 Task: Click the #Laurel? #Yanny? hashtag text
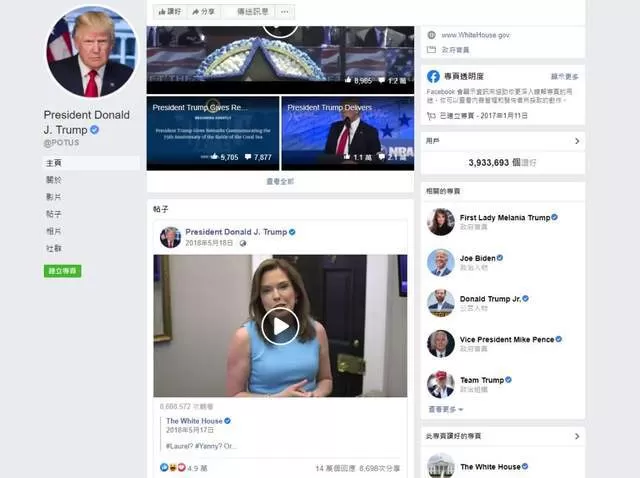coord(201,446)
